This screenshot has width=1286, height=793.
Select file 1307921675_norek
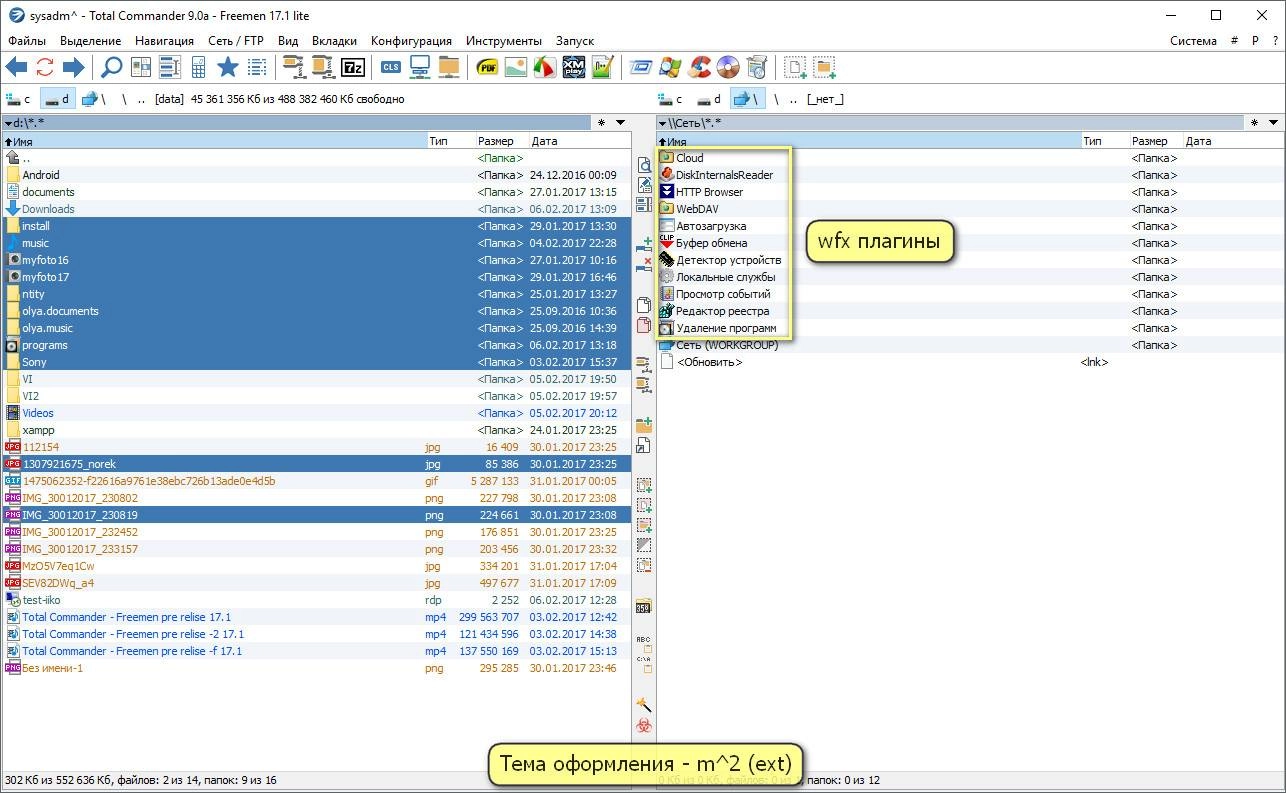(x=316, y=464)
